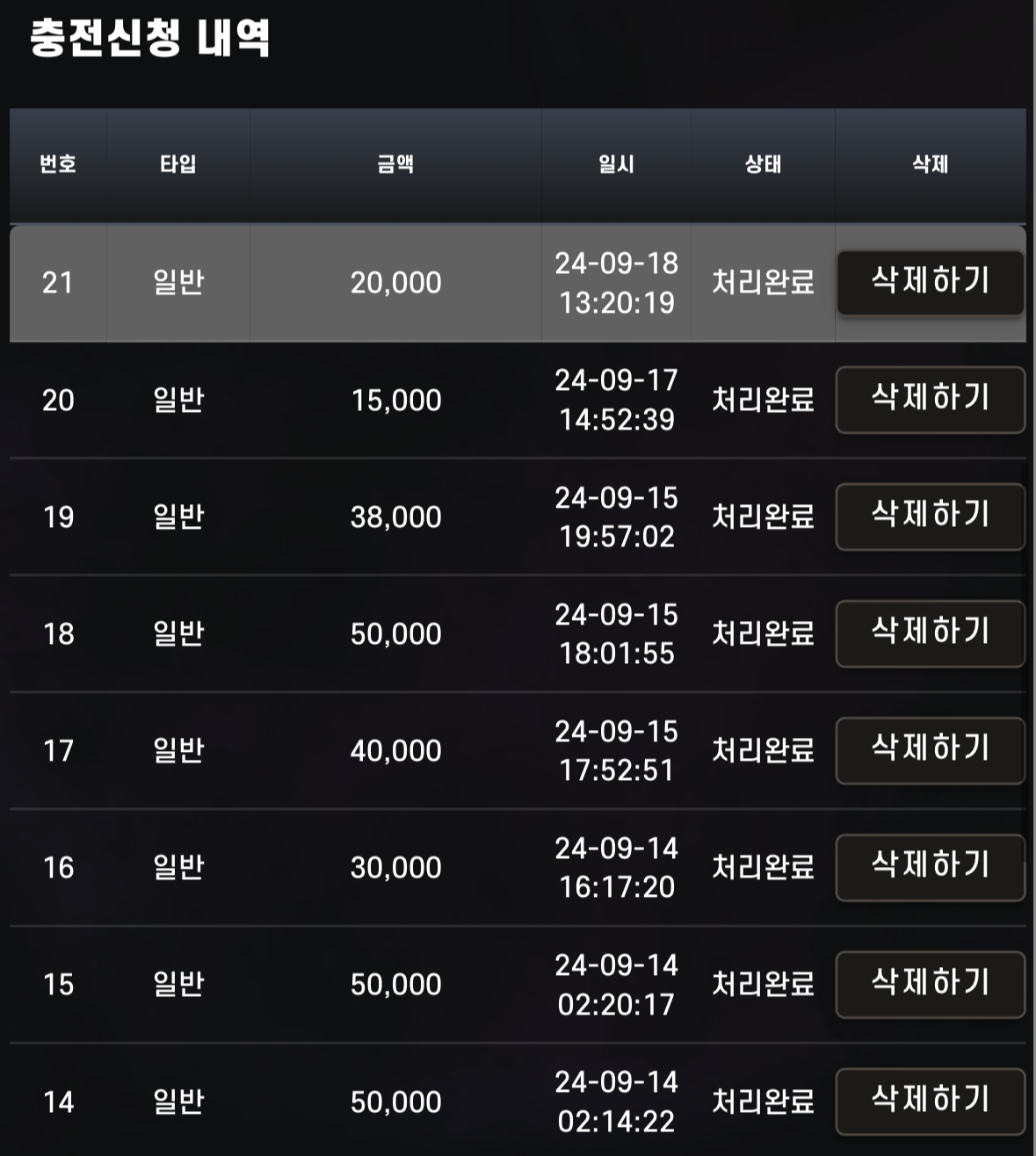Click the 금액 column header
Image resolution: width=1036 pixels, height=1156 pixels.
(x=395, y=164)
